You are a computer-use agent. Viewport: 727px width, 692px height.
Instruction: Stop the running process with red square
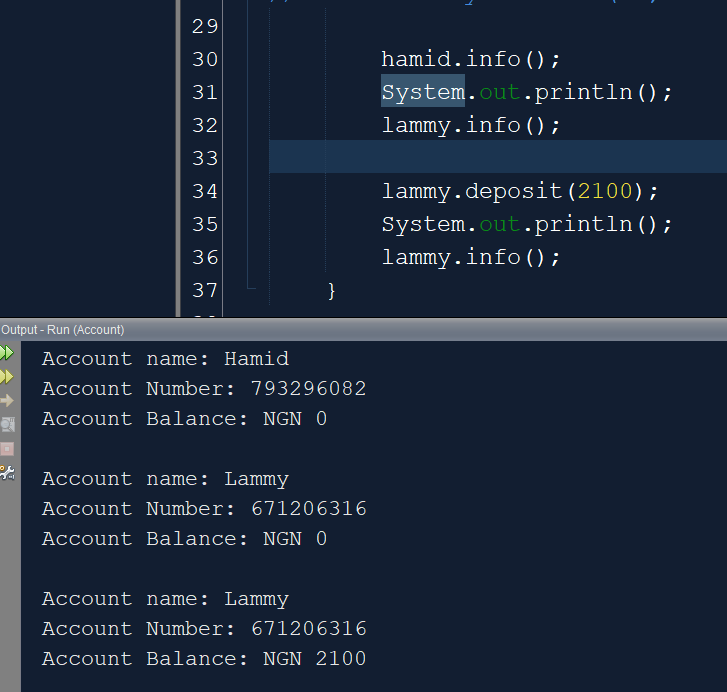point(7,449)
